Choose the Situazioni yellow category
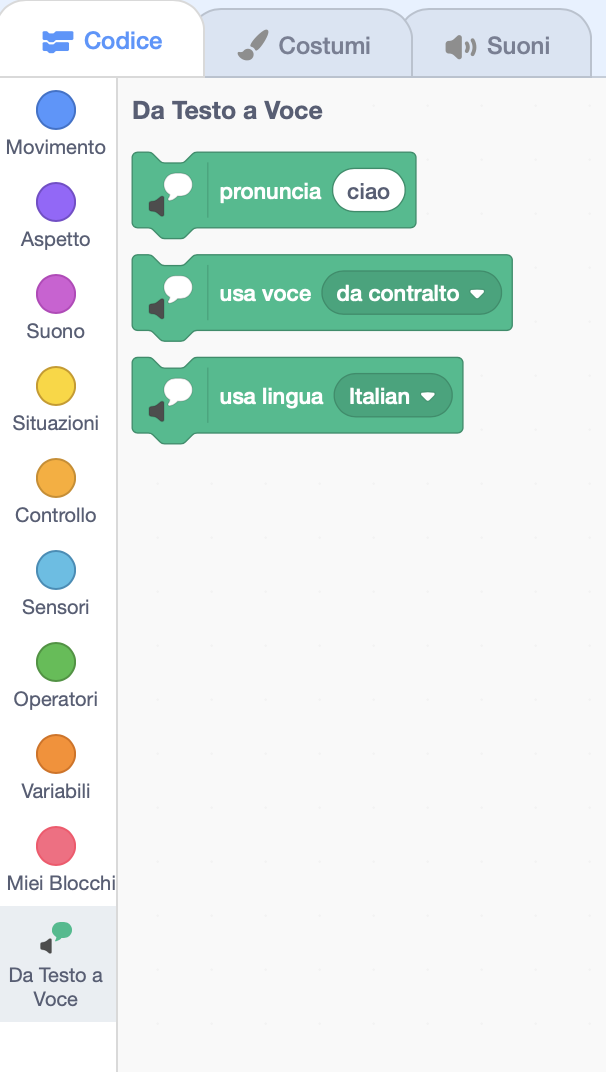The height and width of the screenshot is (1072, 606). (55, 386)
